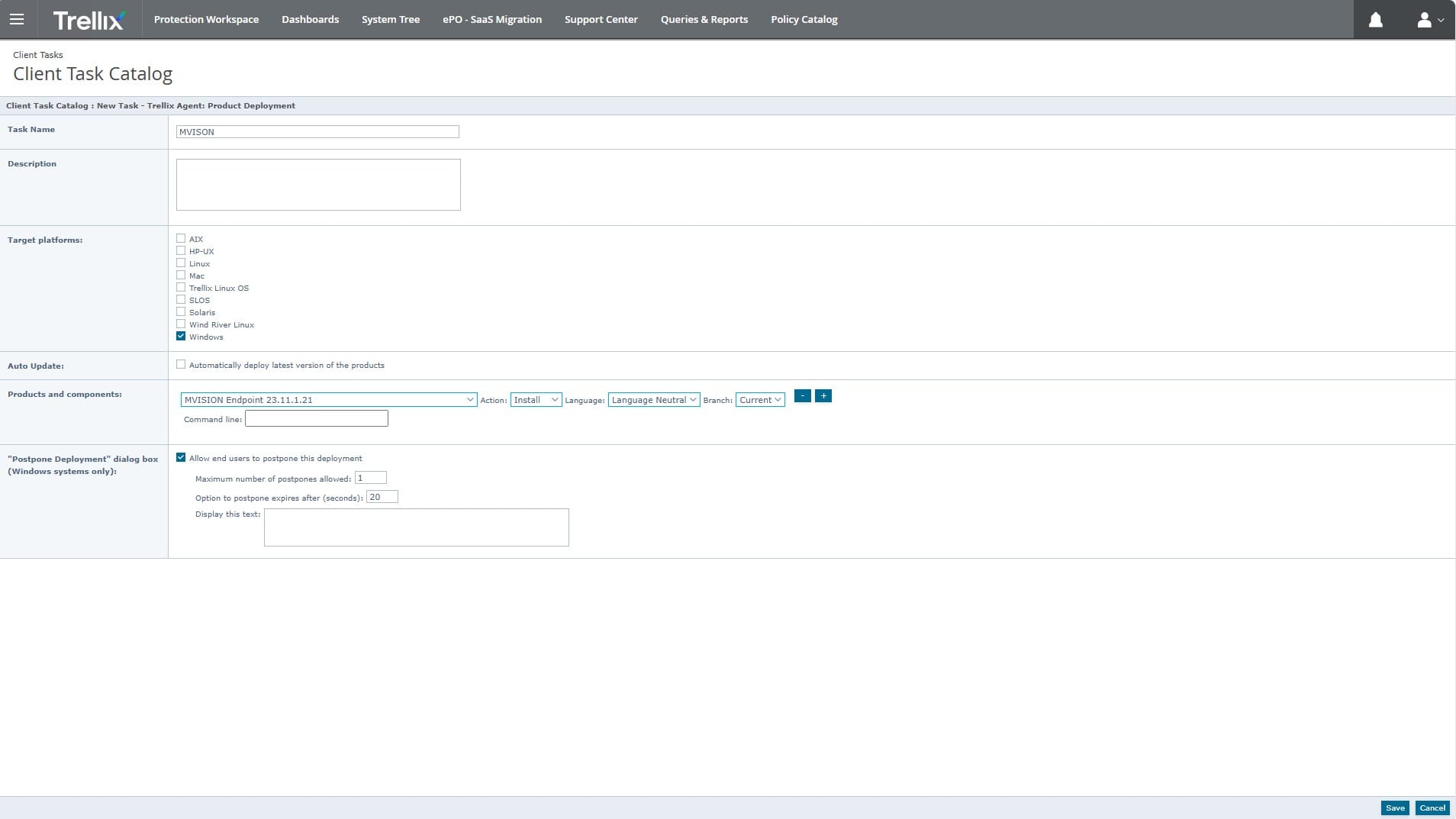Focus the Description text area
The image size is (1456, 819).
[x=318, y=185]
